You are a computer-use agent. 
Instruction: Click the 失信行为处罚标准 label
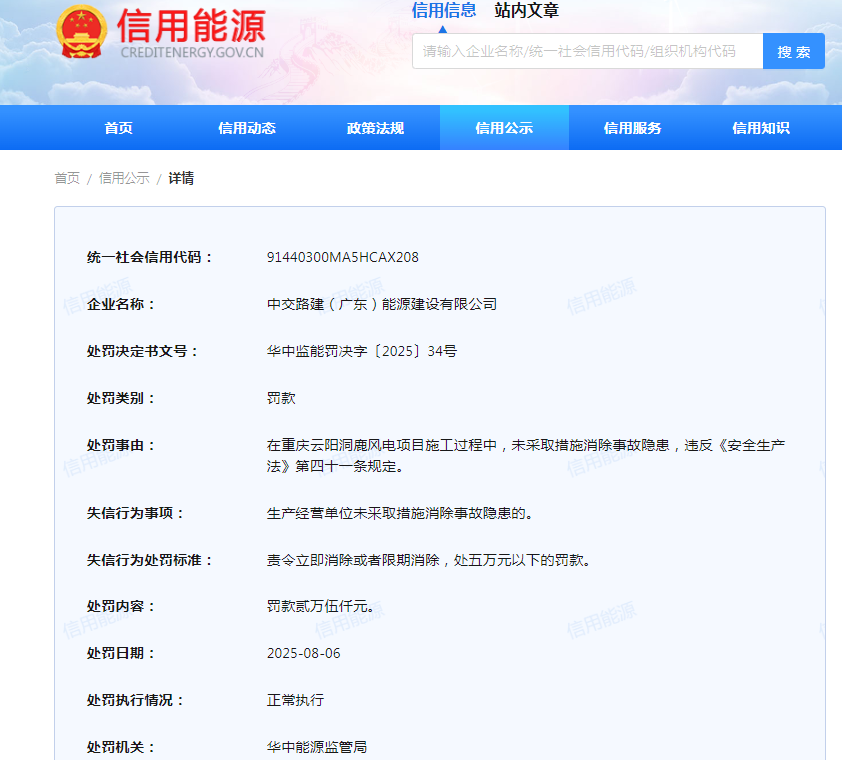[x=150, y=560]
